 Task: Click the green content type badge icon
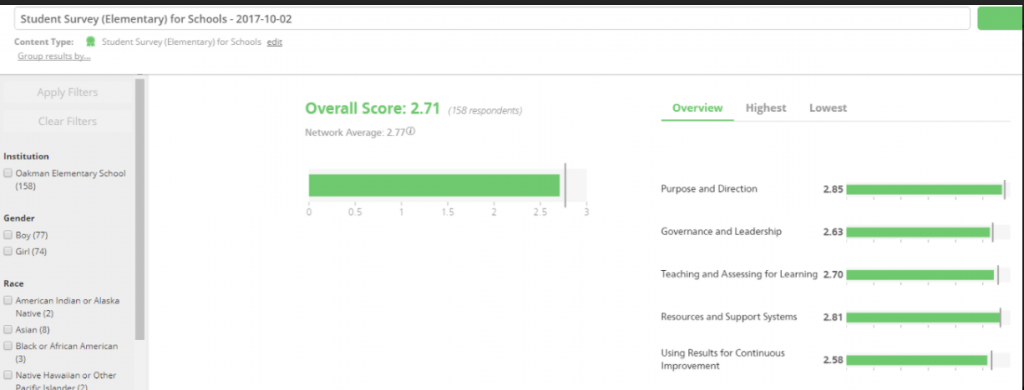(91, 42)
